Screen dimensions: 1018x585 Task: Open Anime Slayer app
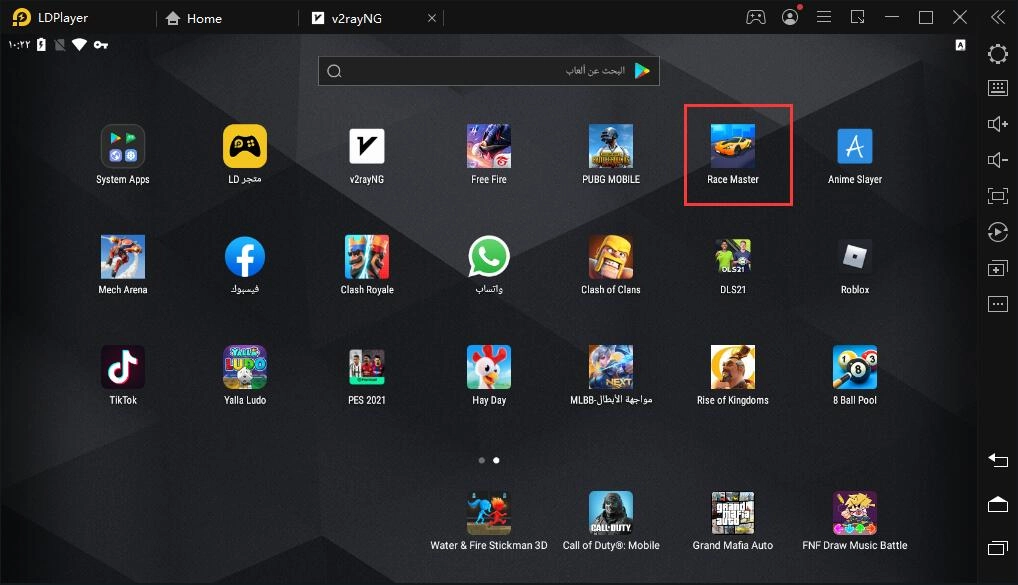point(855,147)
